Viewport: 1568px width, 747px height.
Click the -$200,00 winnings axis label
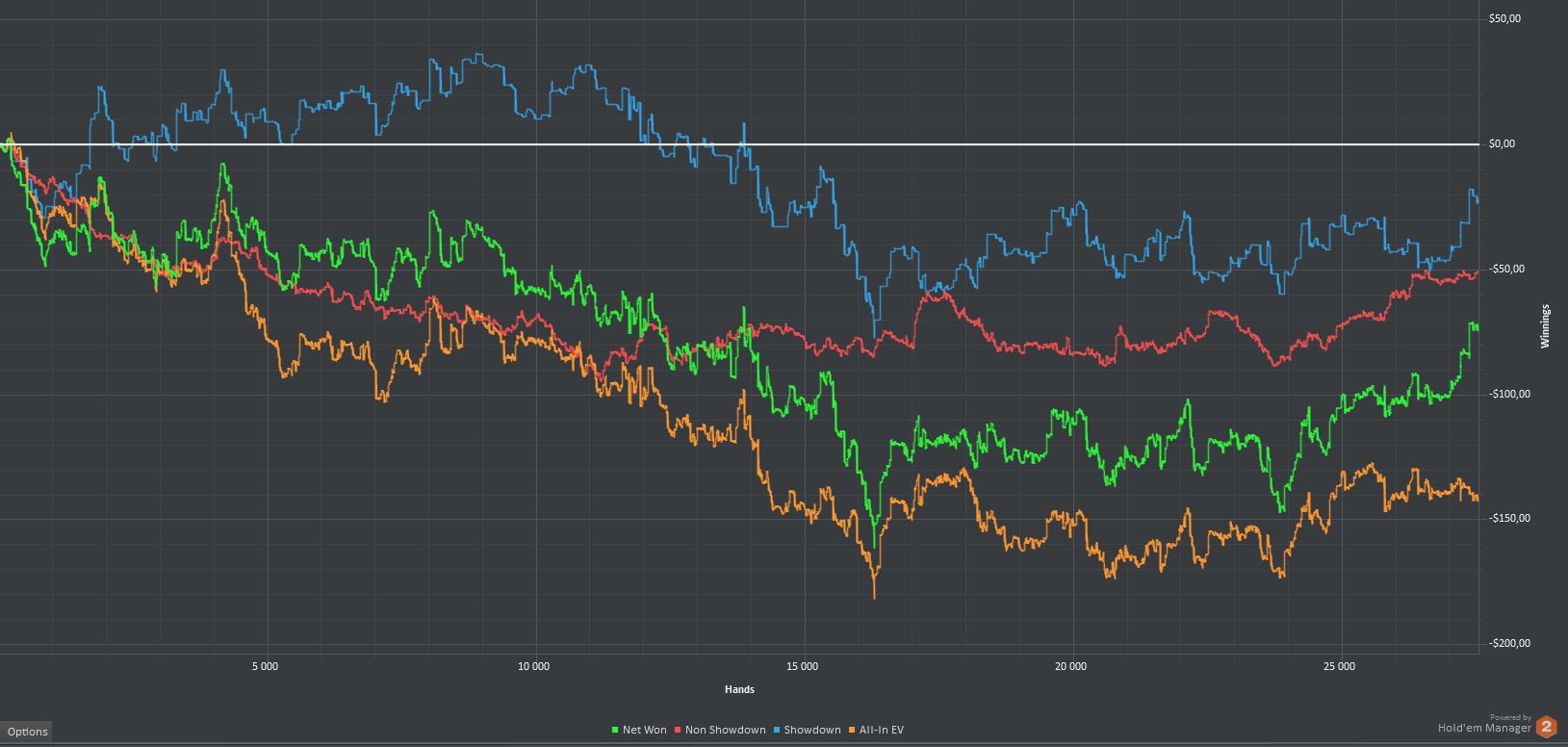(x=1508, y=643)
